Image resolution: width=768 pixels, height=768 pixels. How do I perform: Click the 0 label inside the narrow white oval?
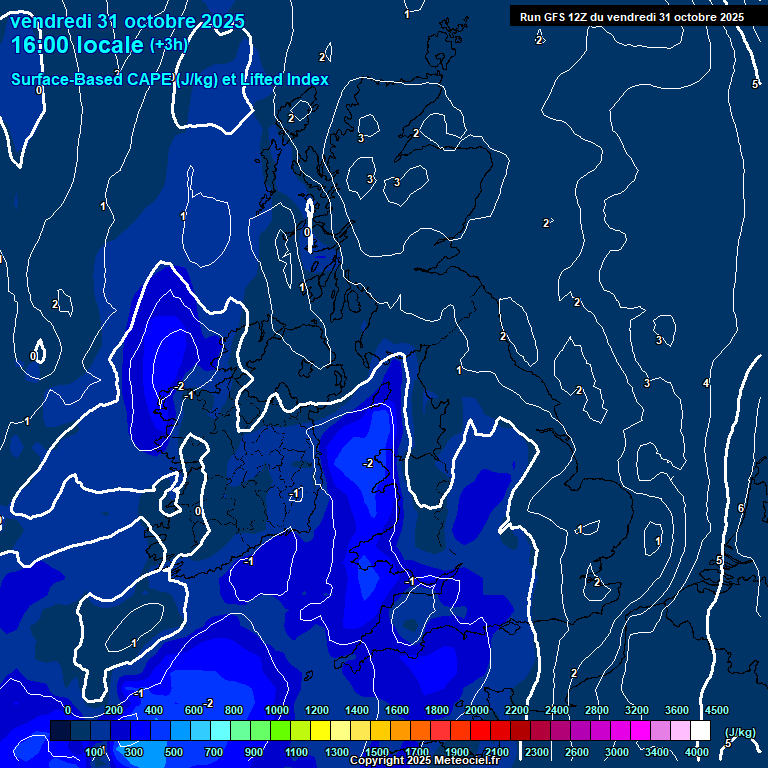tap(307, 232)
